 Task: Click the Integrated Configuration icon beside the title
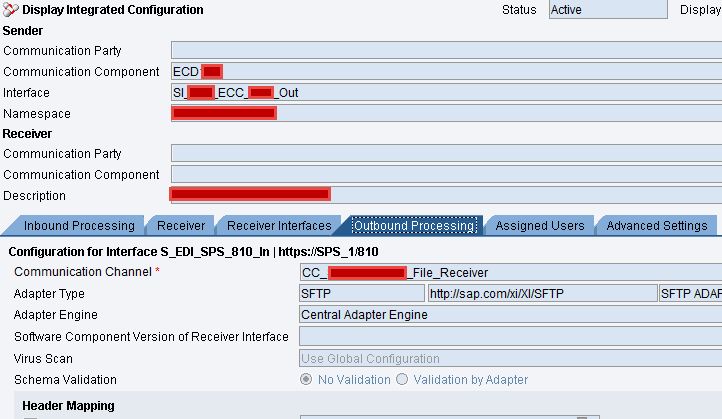click(x=10, y=9)
